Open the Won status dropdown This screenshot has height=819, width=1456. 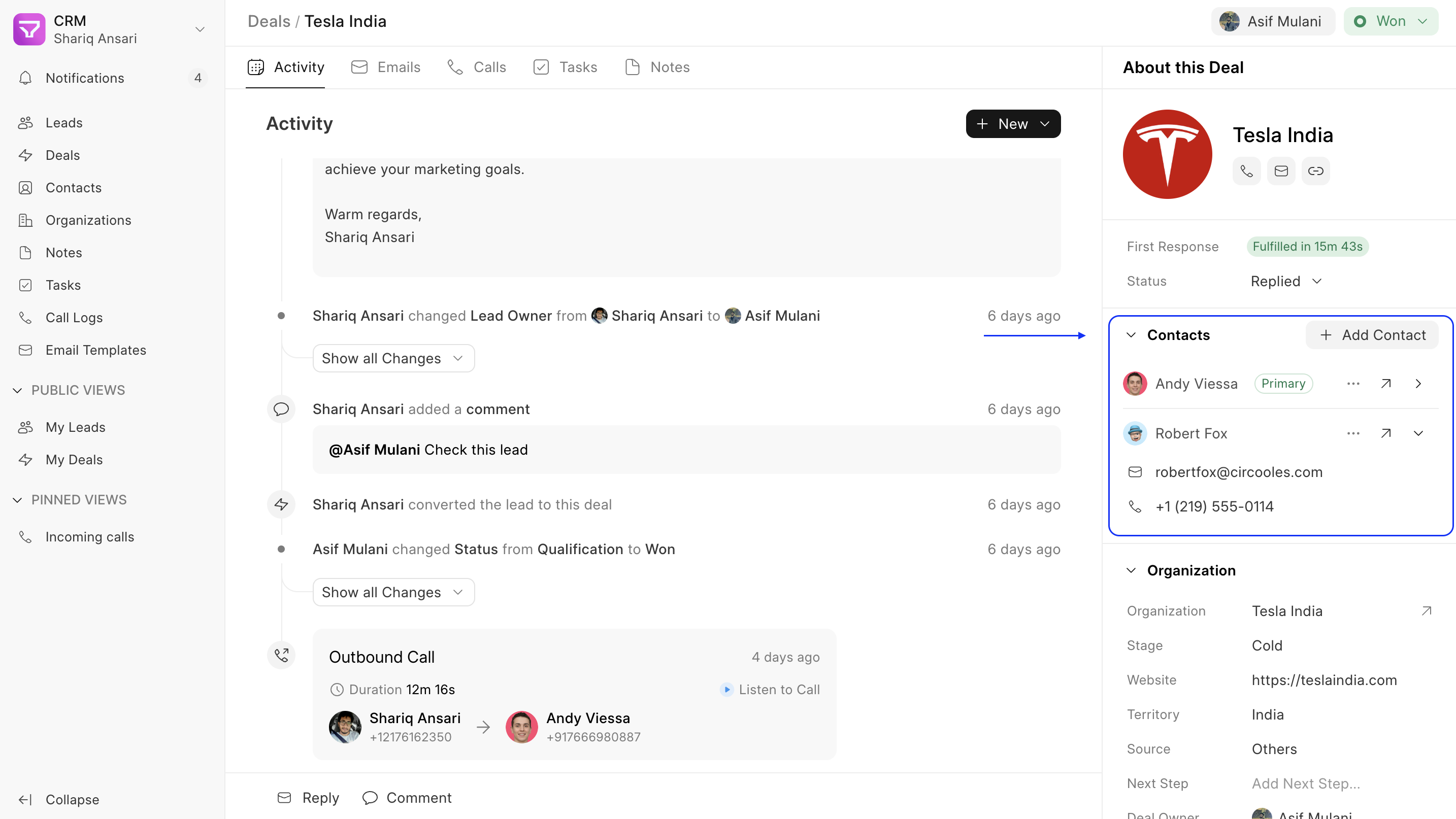click(x=1391, y=21)
